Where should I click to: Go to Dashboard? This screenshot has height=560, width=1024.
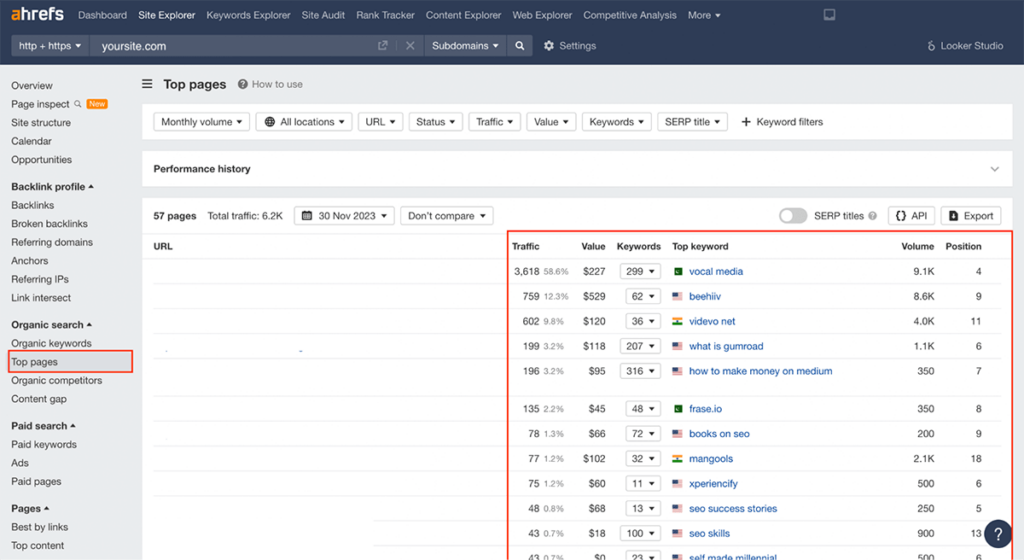pos(103,15)
